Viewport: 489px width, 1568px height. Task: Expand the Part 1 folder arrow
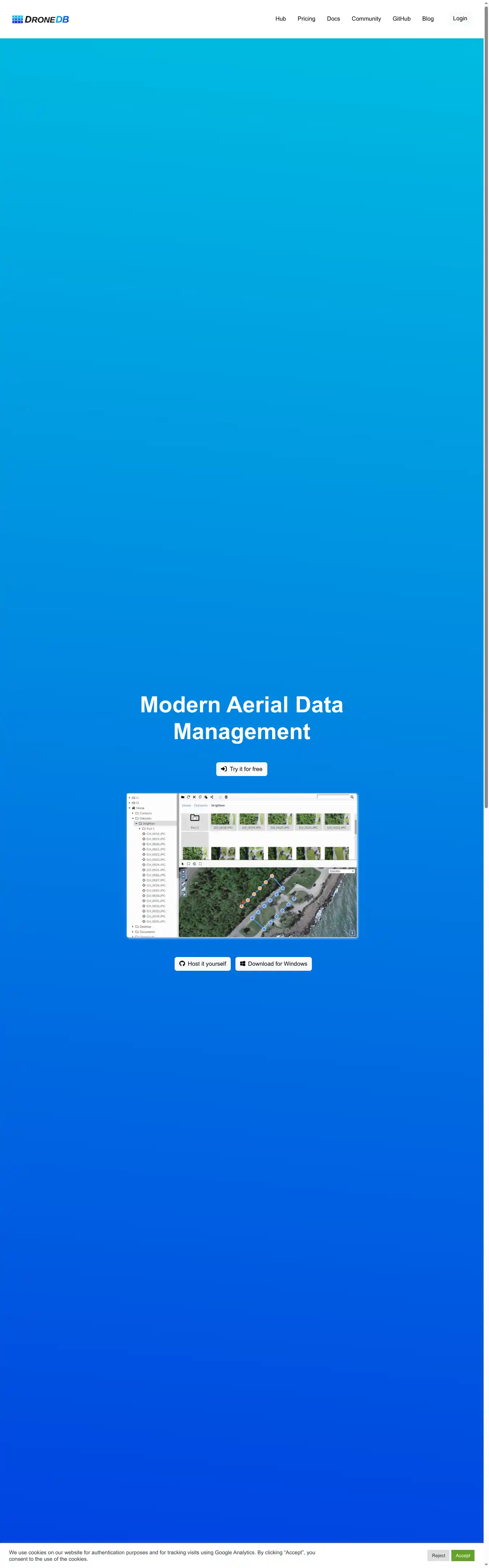[x=139, y=829]
